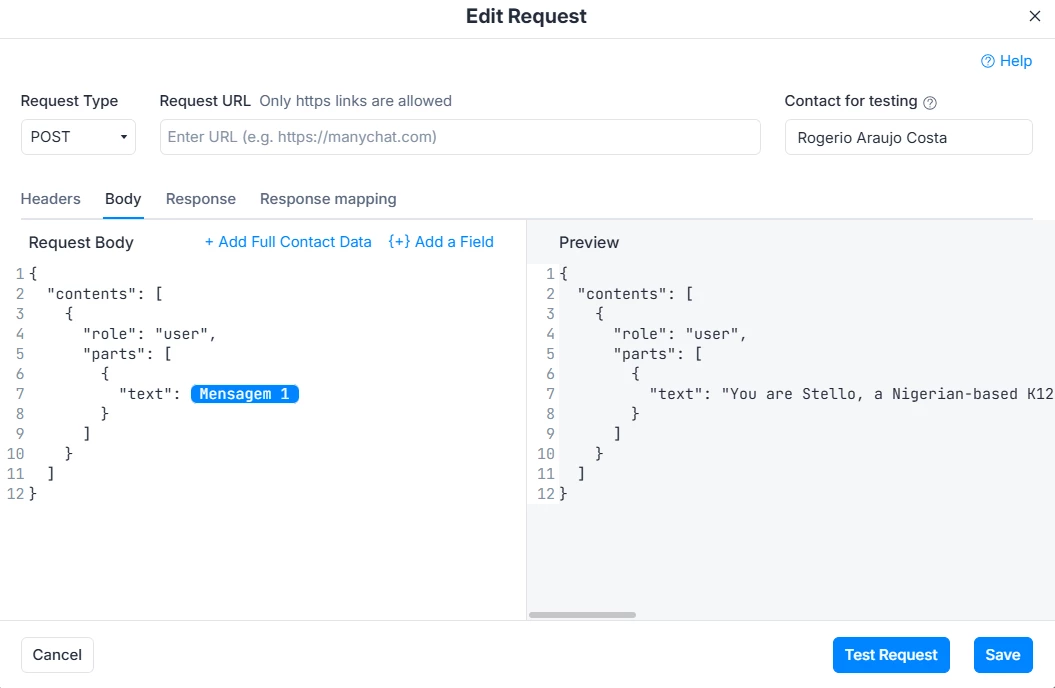Screen dimensions: 1055x688
Task: Switch to the Body tab
Action: click(123, 199)
